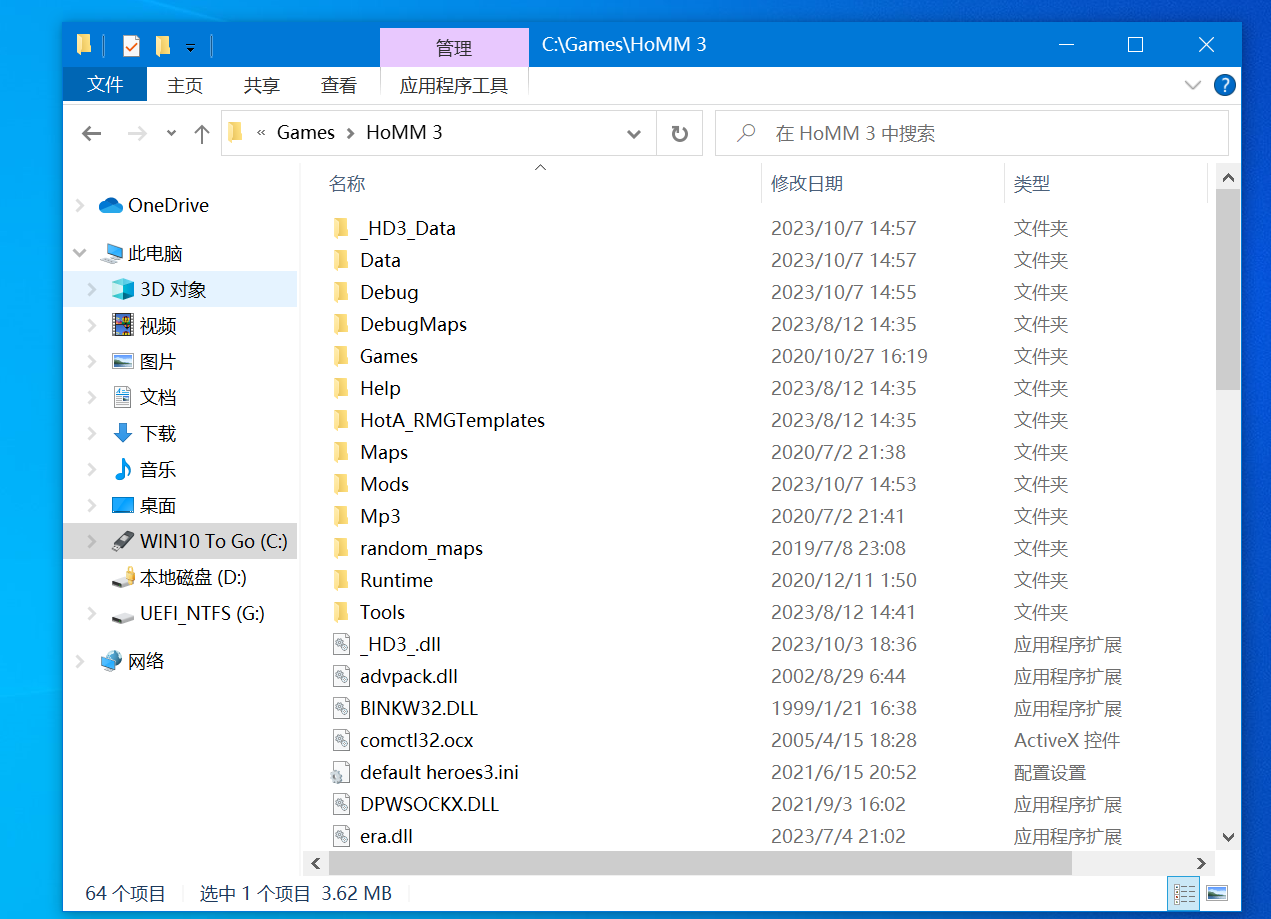Click the Properties icon in the title bar

coord(131,45)
